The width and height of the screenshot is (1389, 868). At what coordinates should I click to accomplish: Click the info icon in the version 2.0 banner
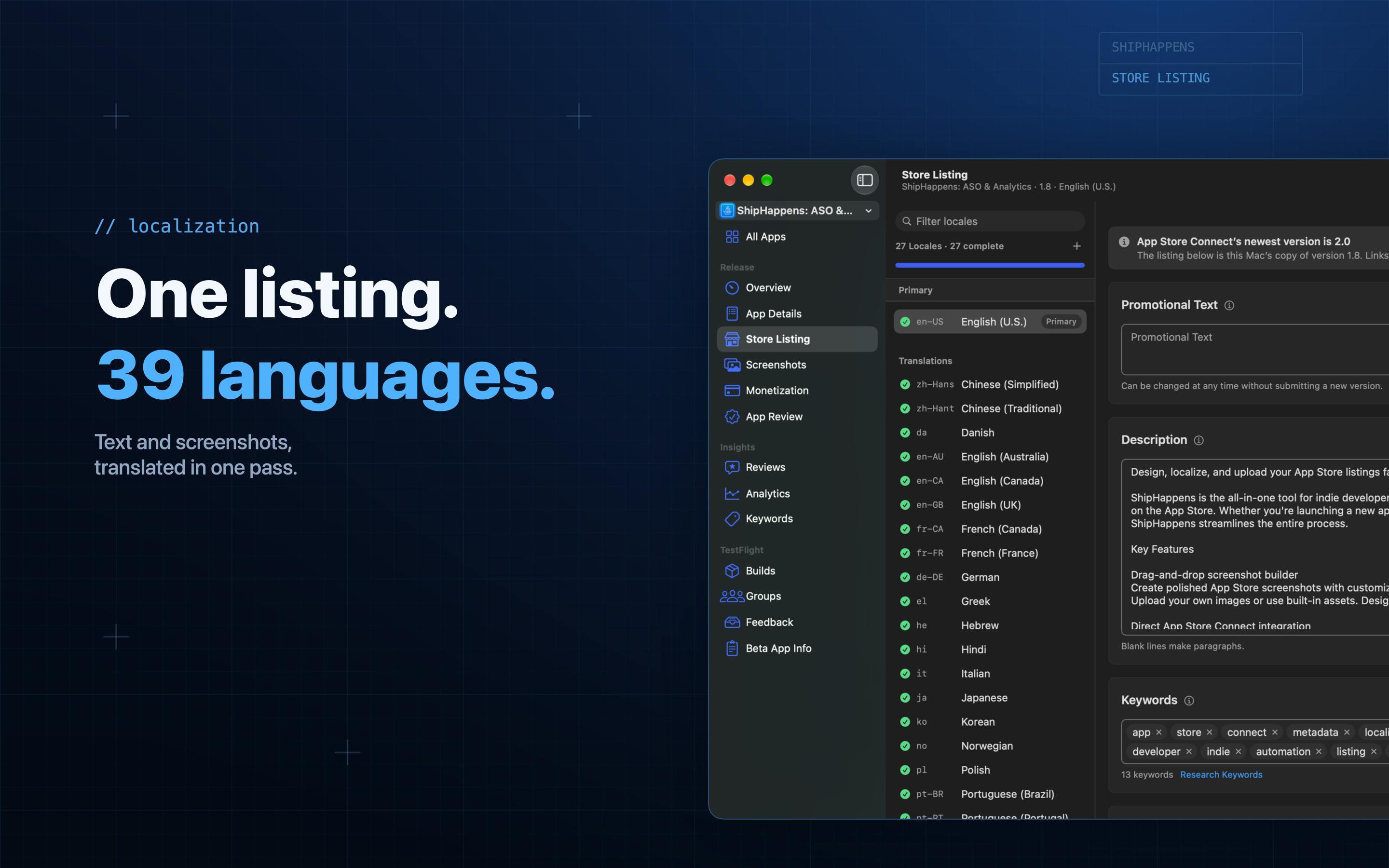1124,242
